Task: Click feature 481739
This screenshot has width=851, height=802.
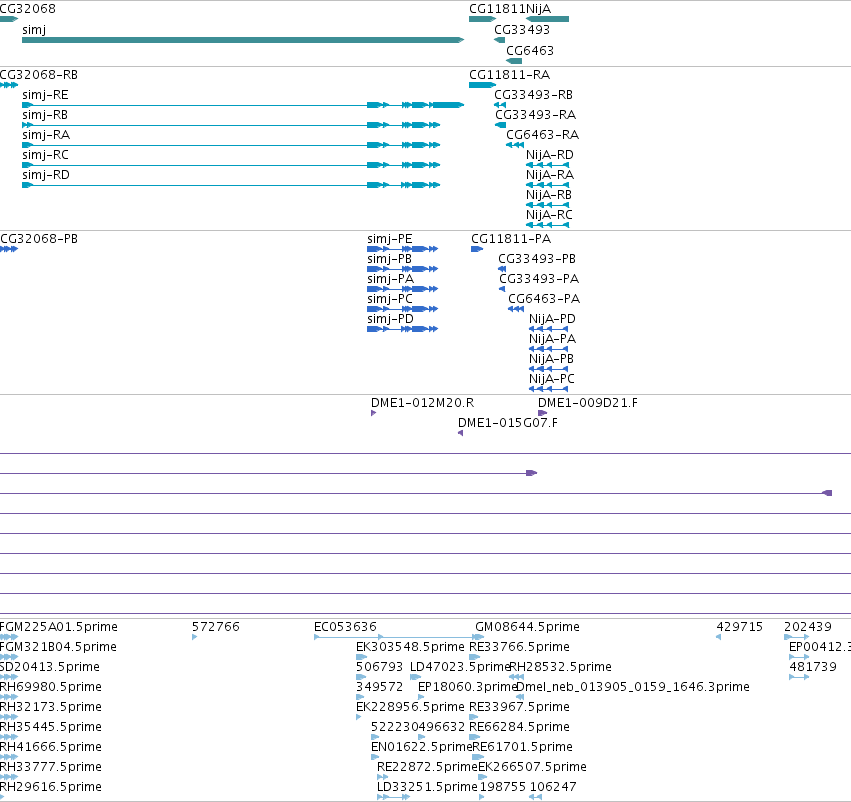Action: [799, 677]
